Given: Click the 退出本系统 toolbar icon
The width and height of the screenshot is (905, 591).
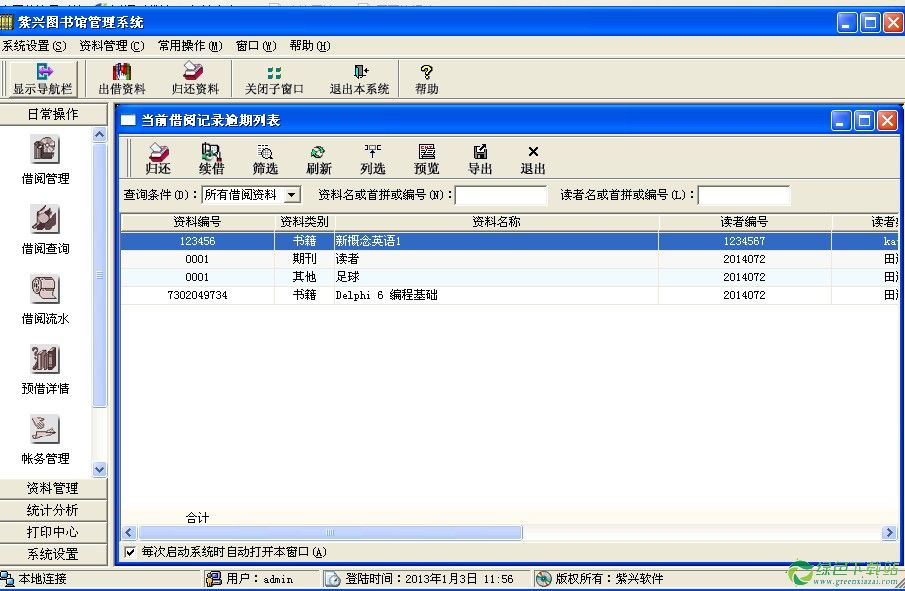Looking at the screenshot, I should tap(359, 79).
